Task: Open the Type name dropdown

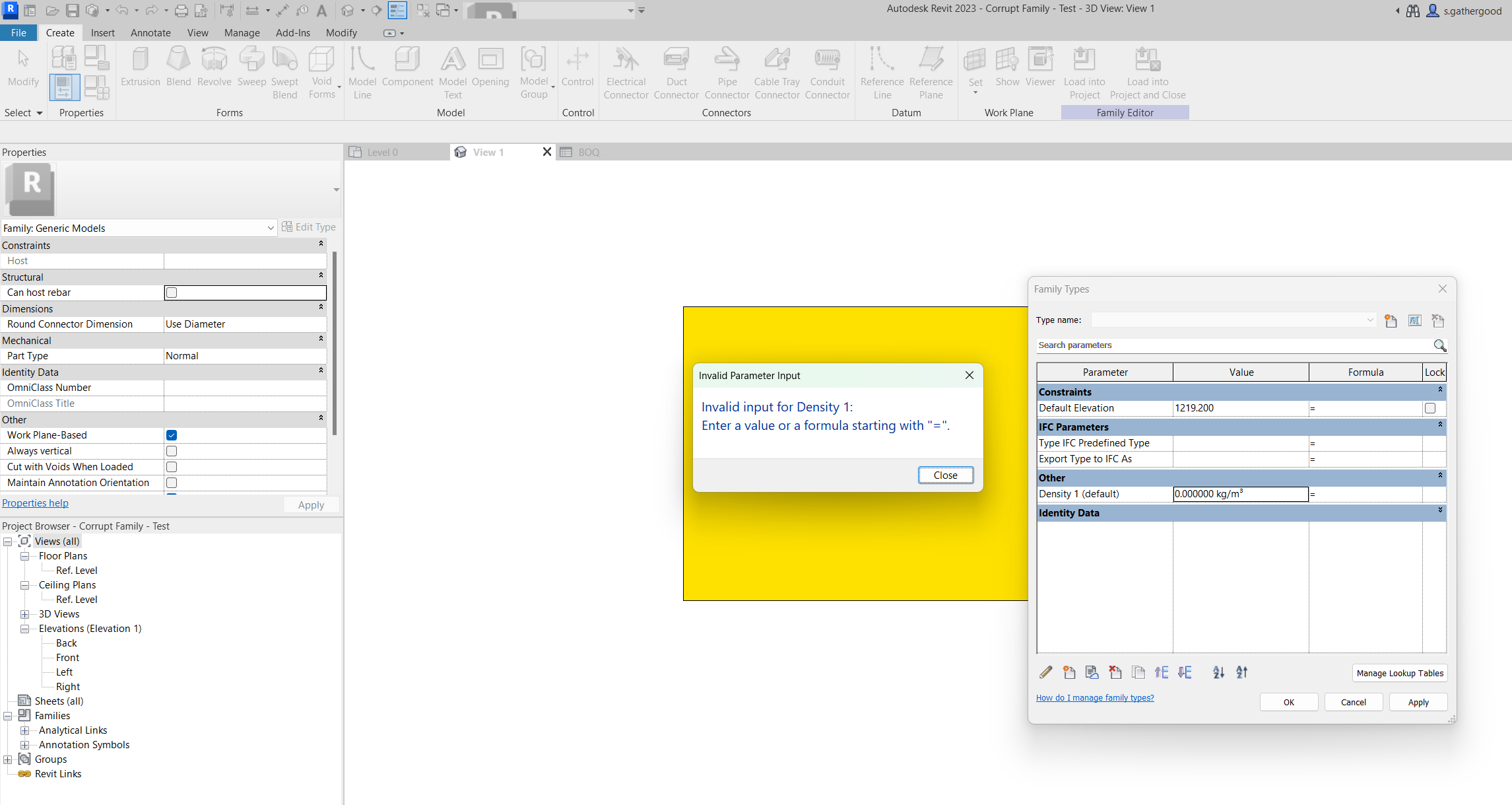Action: click(1371, 320)
